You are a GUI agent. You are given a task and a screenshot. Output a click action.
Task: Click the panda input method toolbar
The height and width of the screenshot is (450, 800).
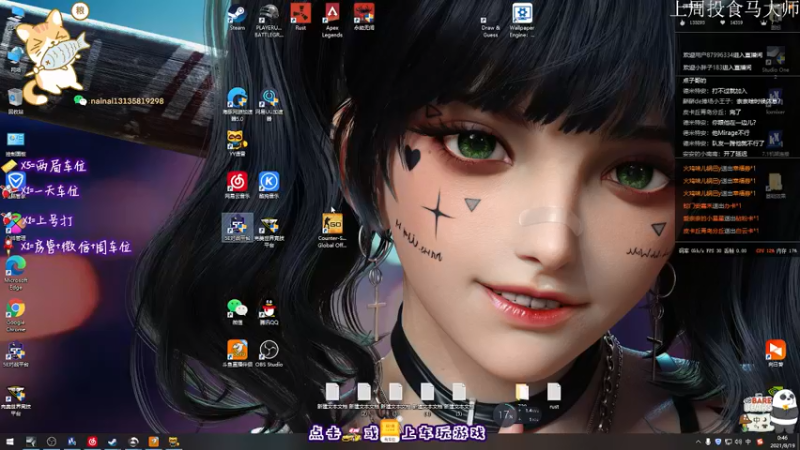point(769,412)
